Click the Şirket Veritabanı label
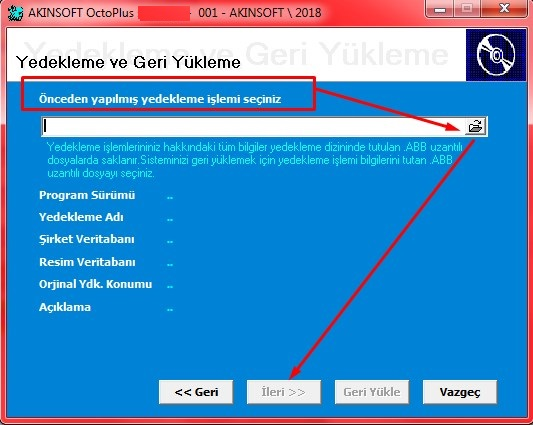 87,239
